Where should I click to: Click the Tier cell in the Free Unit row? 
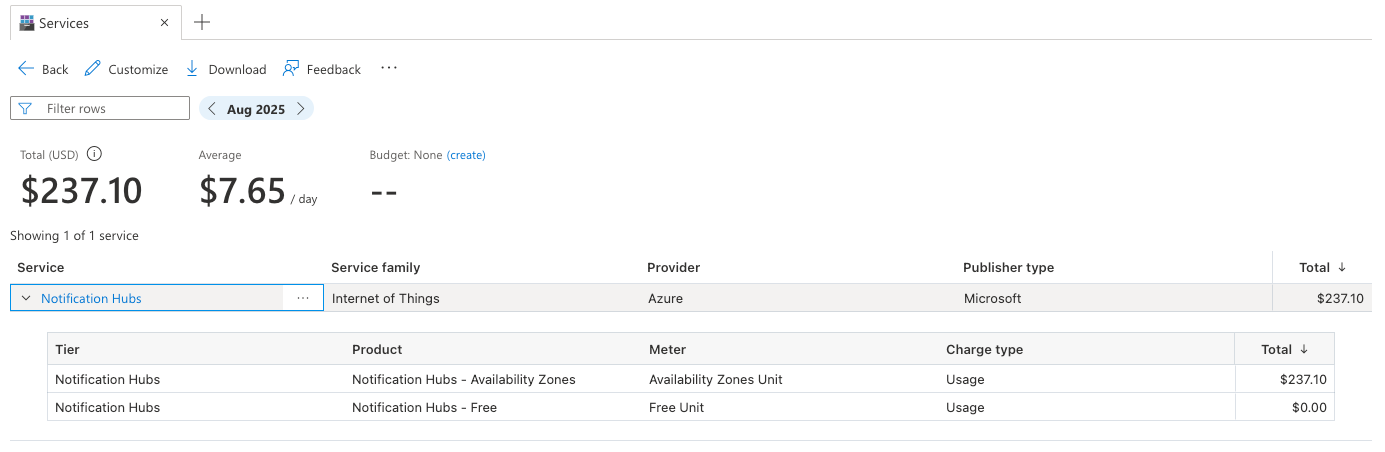point(107,407)
